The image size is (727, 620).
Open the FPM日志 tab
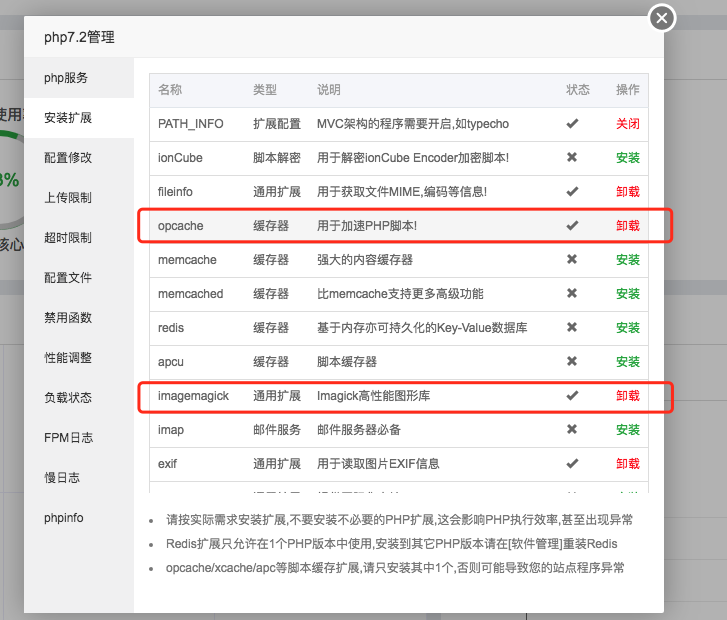[79, 437]
